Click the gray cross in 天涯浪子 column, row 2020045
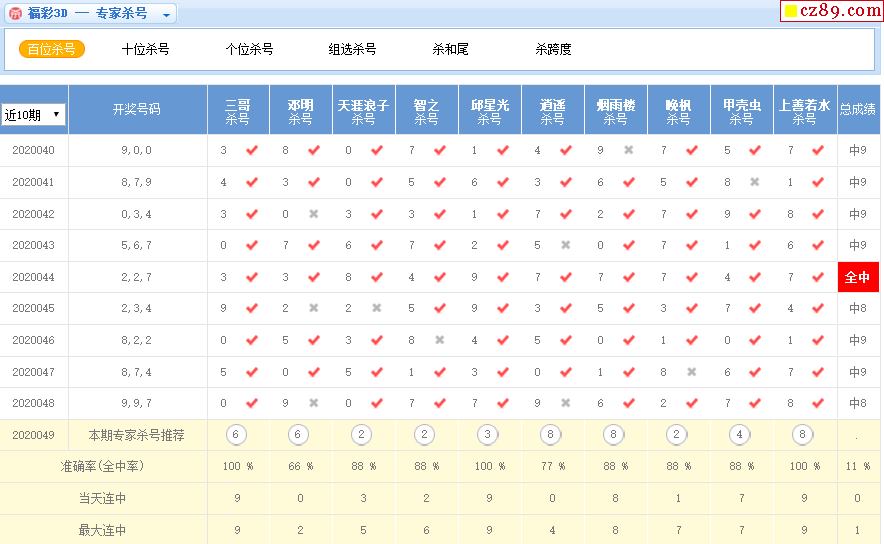The height and width of the screenshot is (544, 884). (x=377, y=308)
